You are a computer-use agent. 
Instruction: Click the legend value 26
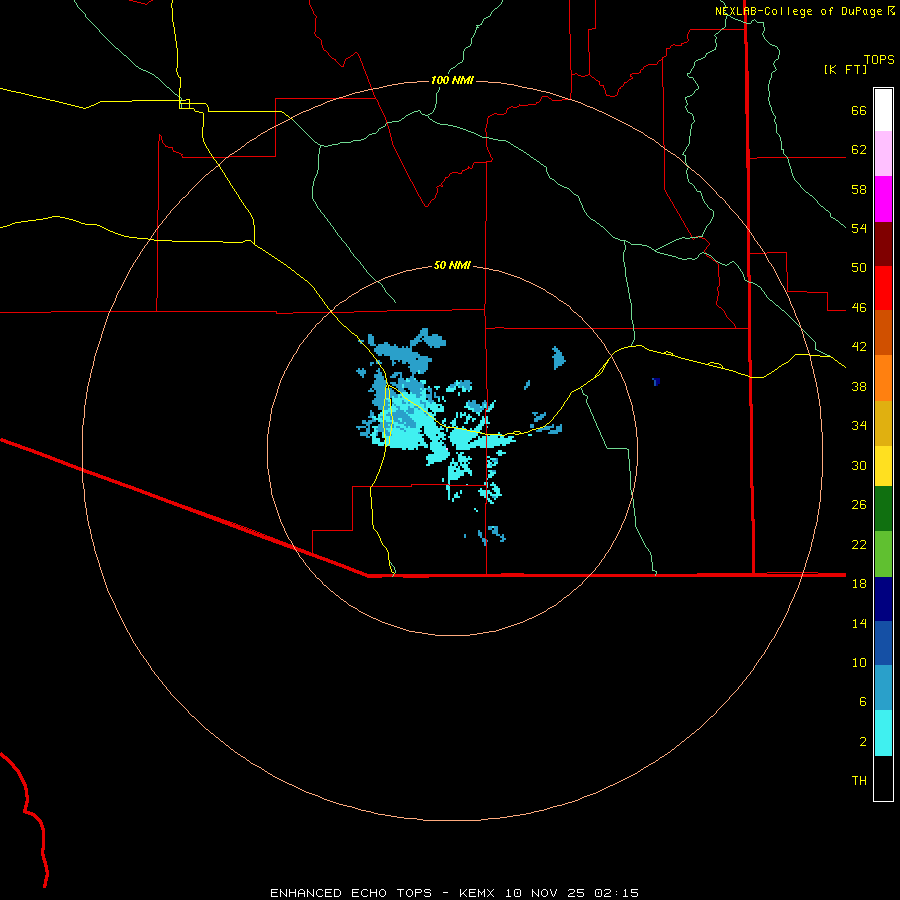tap(859, 505)
